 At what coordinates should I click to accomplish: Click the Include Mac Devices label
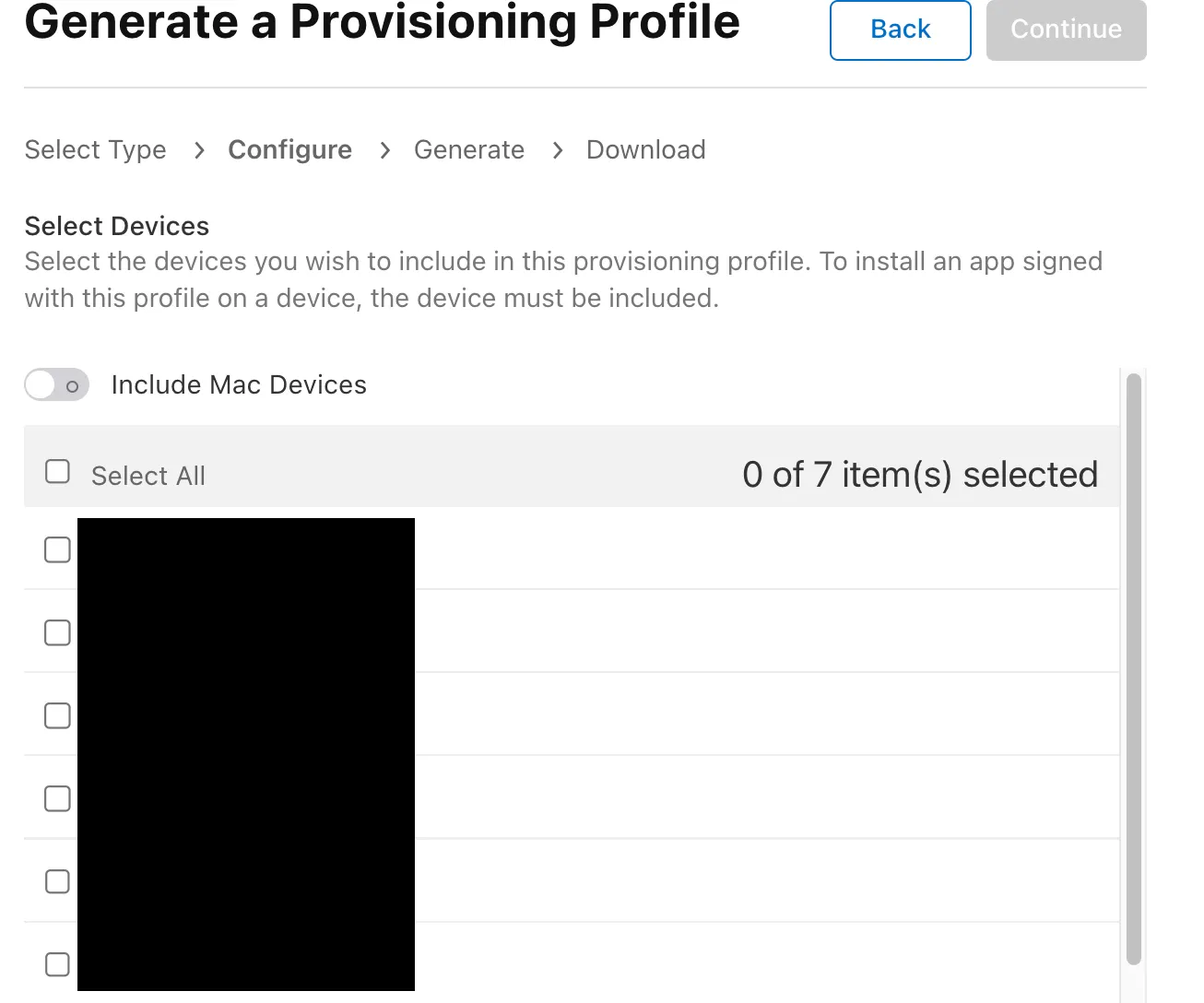[x=239, y=384]
